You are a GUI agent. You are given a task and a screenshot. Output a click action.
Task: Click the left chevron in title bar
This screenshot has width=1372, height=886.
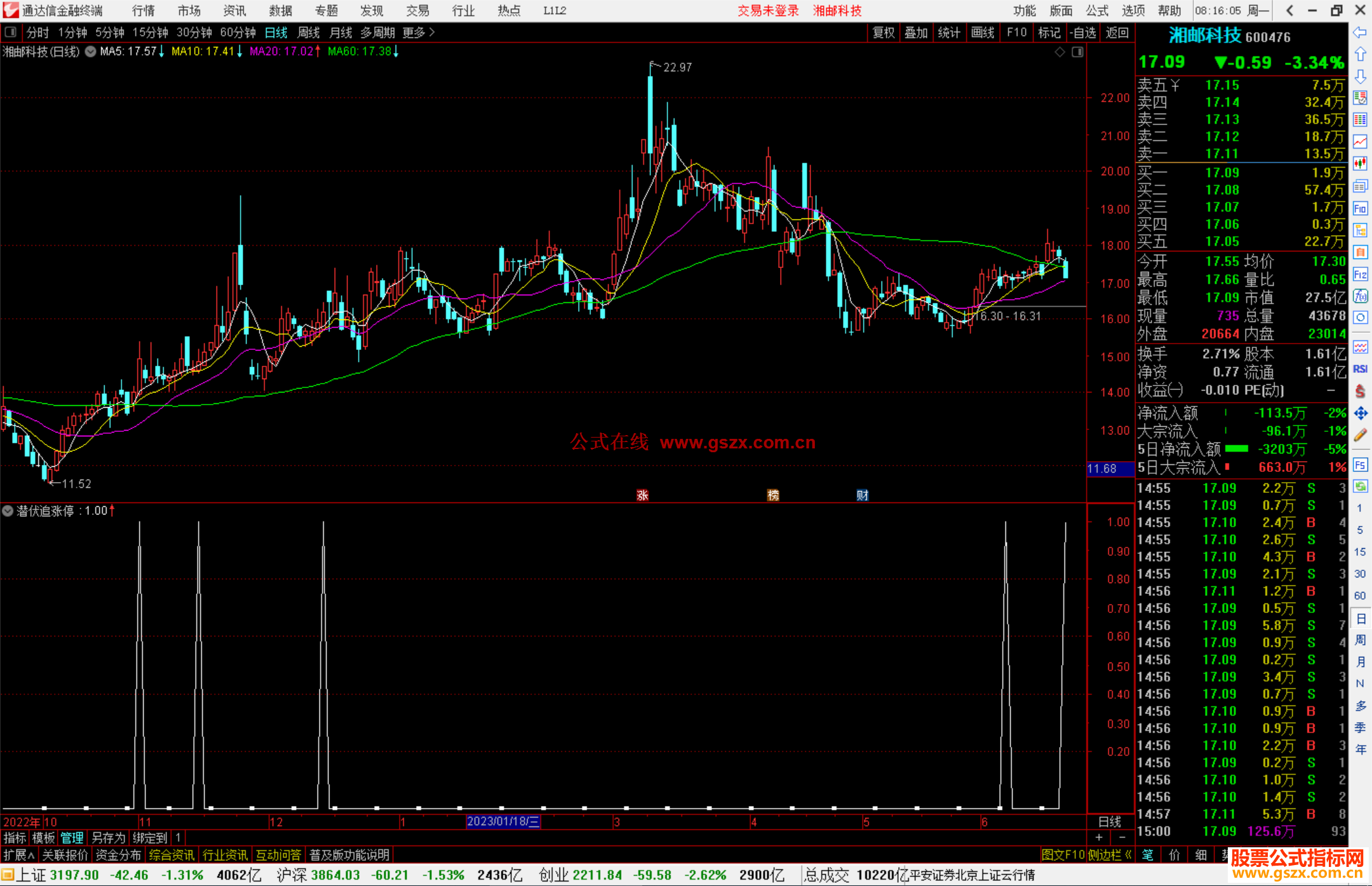click(x=1289, y=10)
